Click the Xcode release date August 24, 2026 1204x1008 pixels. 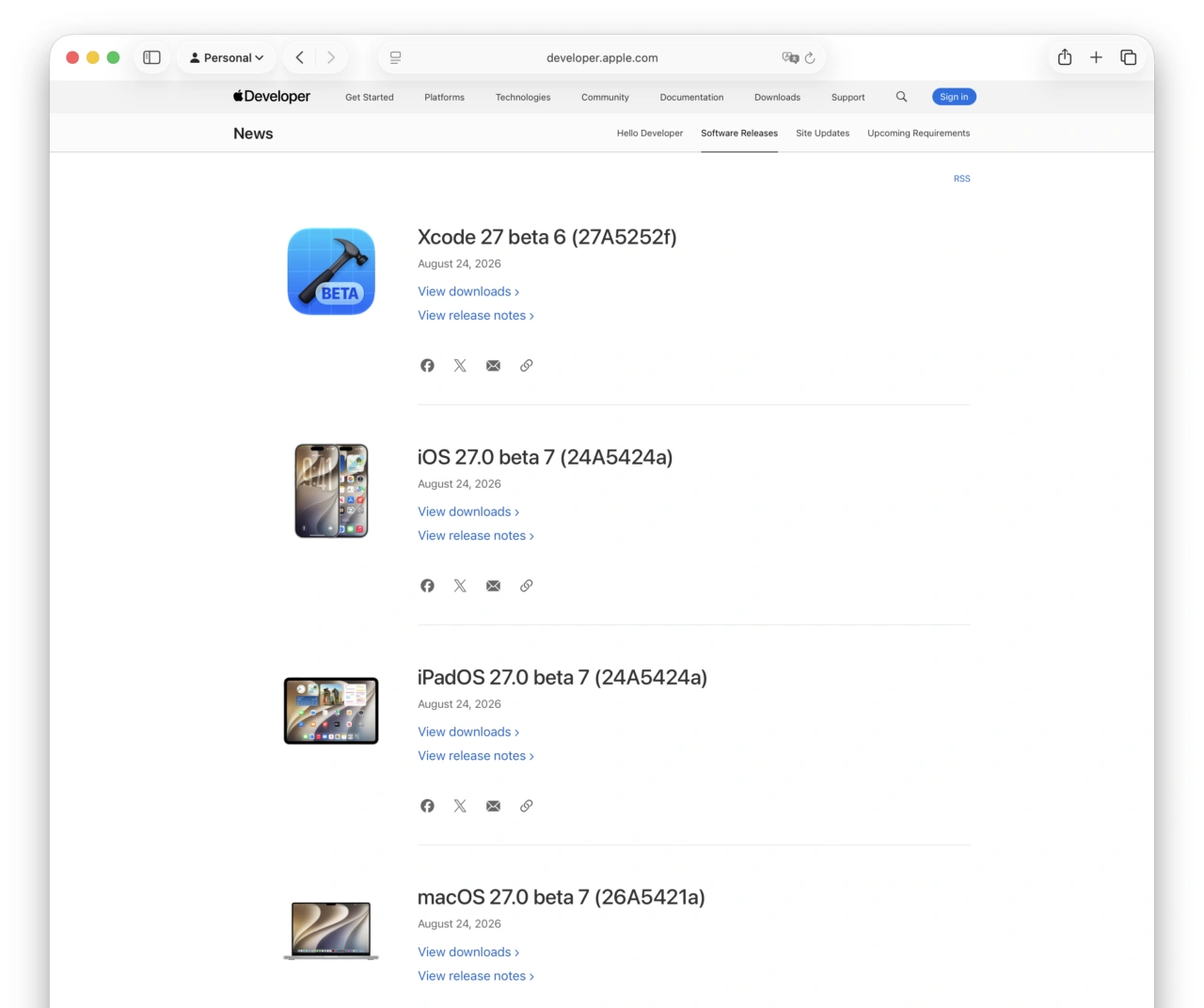[459, 264]
